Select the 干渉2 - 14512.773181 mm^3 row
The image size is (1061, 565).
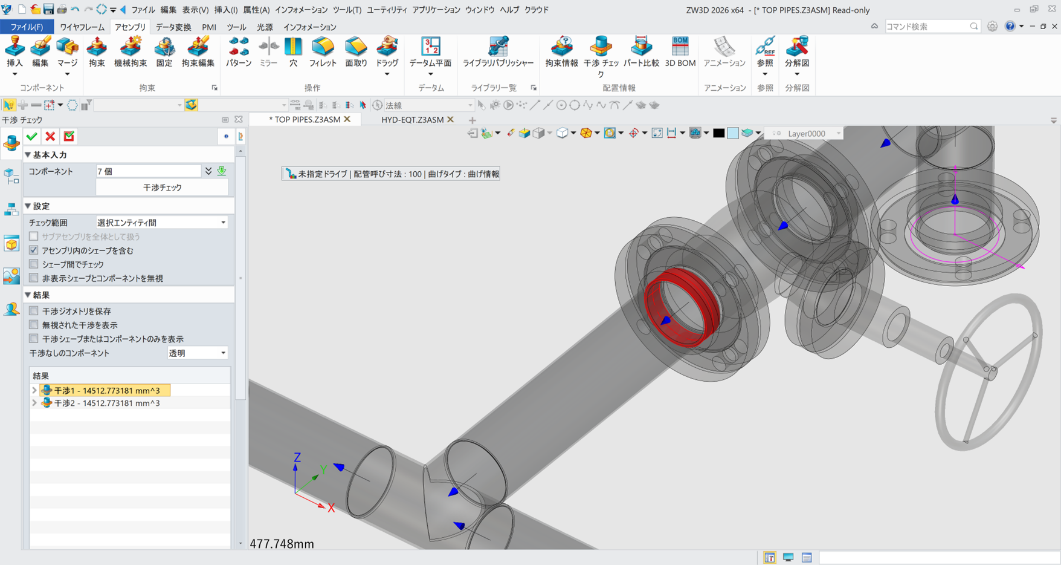click(x=107, y=403)
